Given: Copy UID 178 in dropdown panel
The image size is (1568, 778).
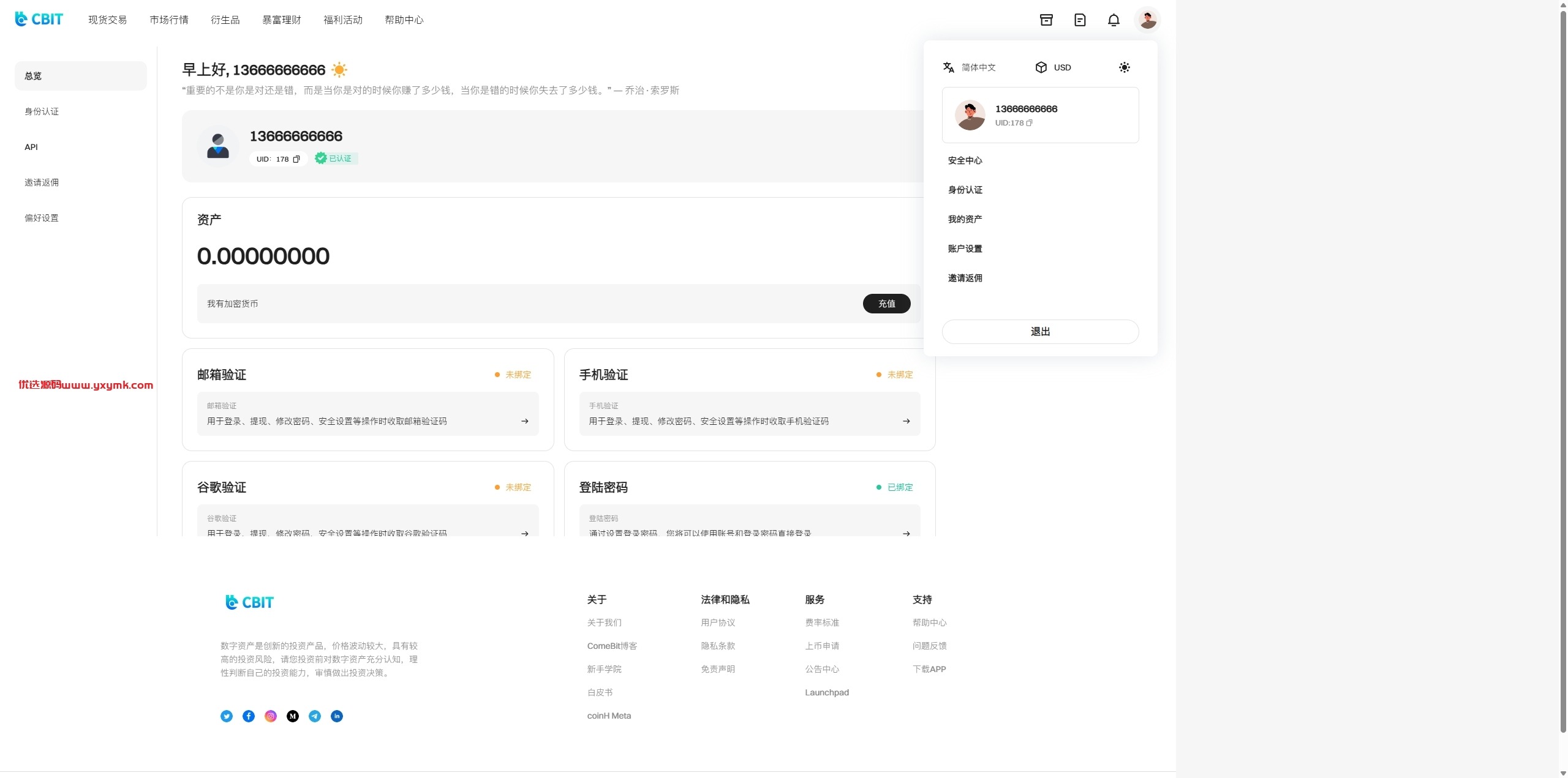Looking at the screenshot, I should pos(1029,123).
